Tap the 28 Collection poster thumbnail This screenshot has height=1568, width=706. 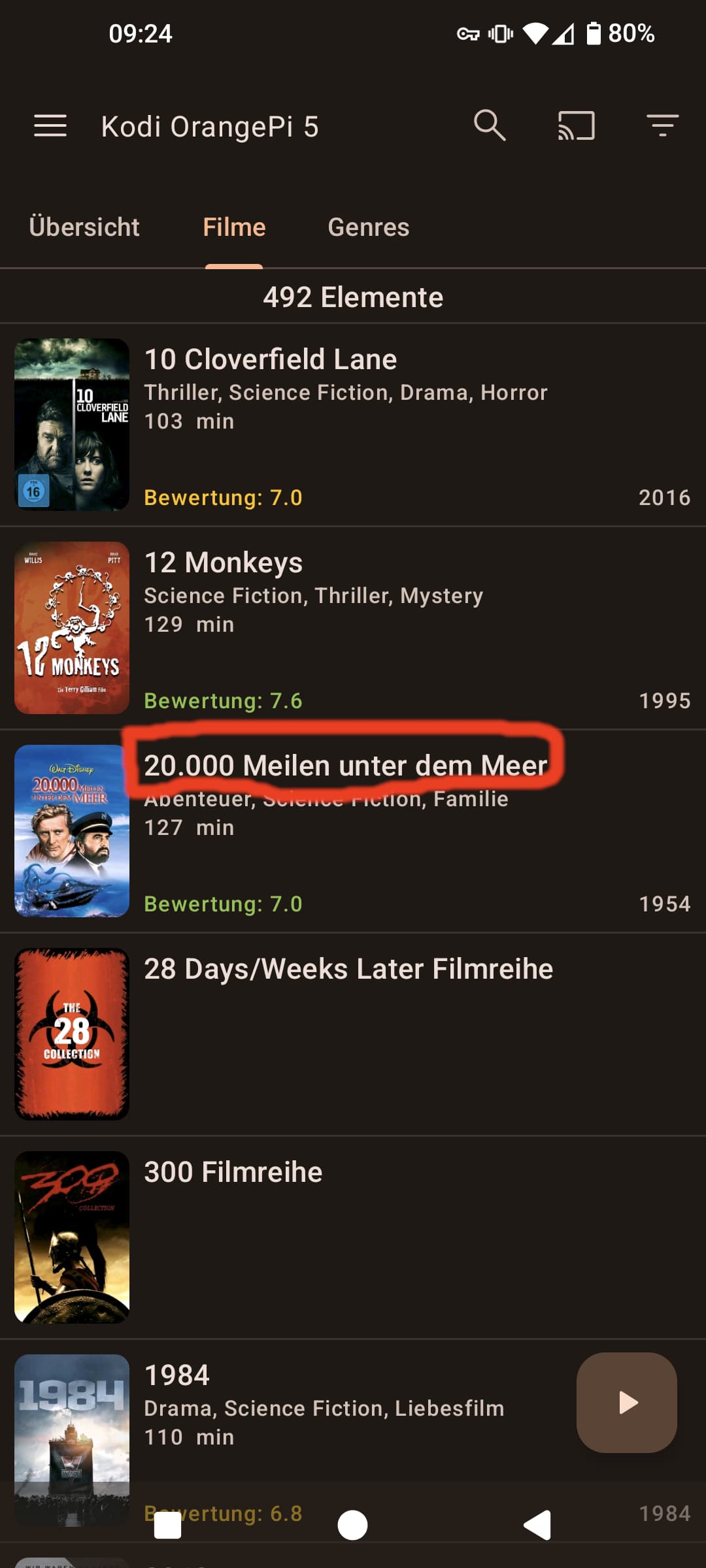coord(72,1034)
